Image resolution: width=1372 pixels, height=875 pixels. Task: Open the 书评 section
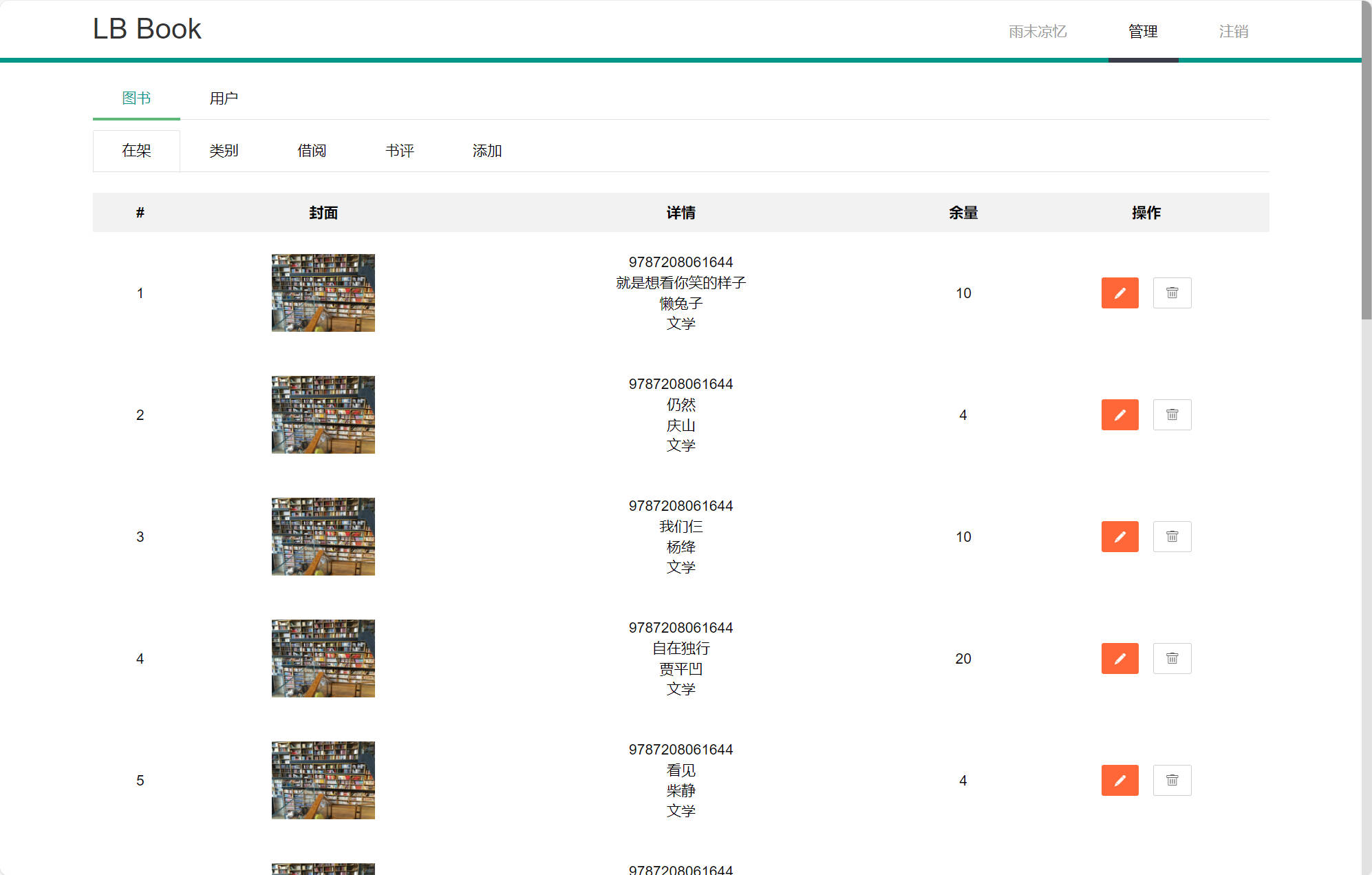tap(400, 150)
